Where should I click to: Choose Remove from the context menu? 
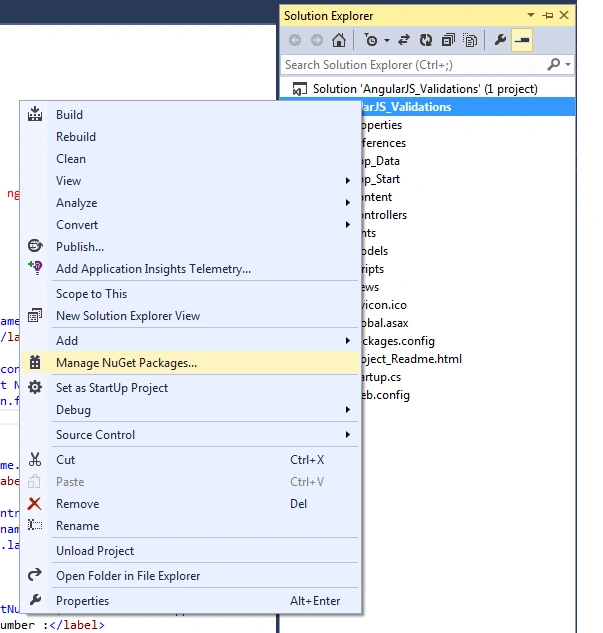(x=191, y=504)
